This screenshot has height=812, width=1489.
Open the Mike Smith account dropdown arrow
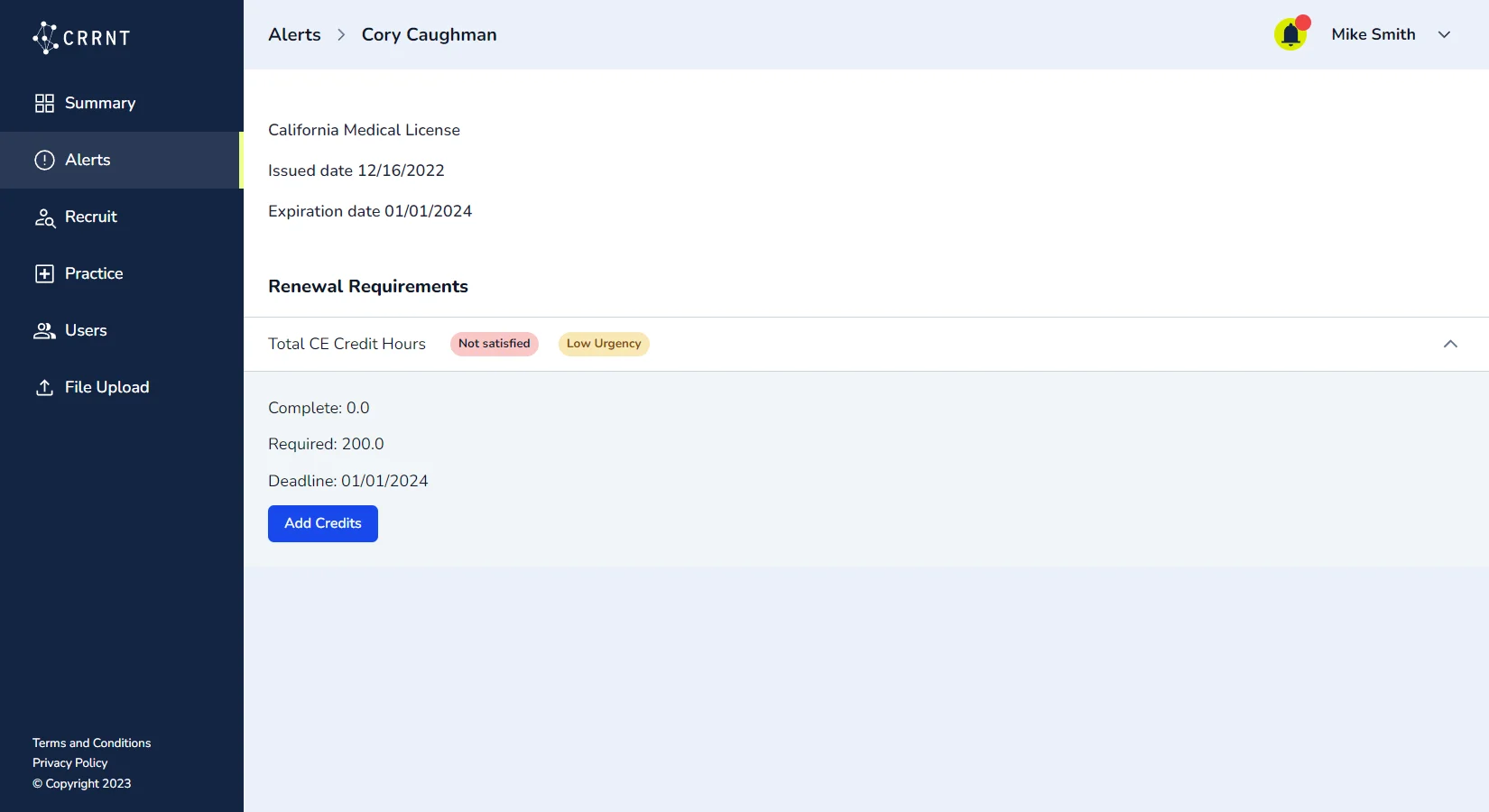(x=1444, y=34)
